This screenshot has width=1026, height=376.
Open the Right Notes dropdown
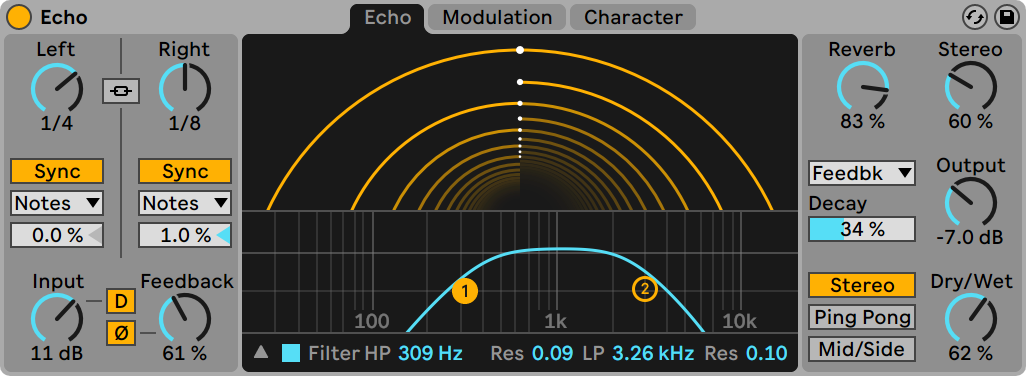(185, 203)
